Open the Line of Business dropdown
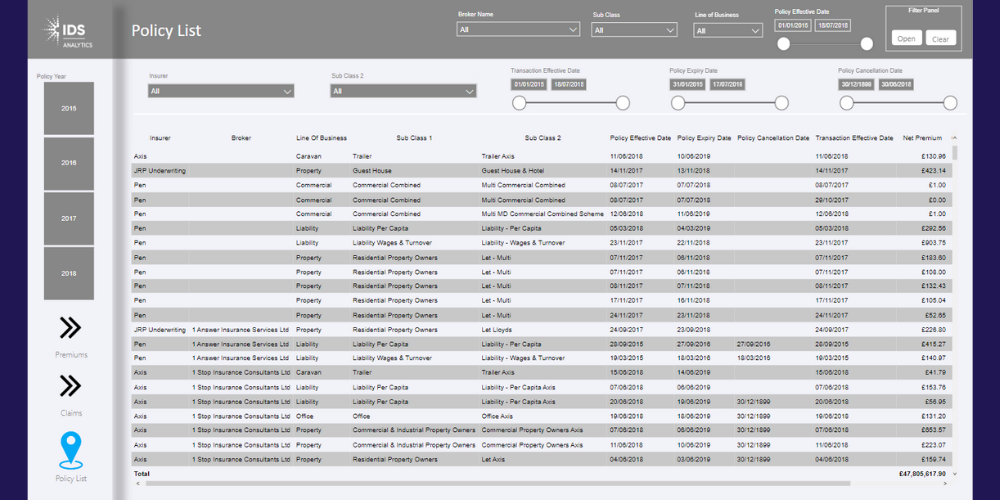This screenshot has height=500, width=1000. tap(728, 30)
